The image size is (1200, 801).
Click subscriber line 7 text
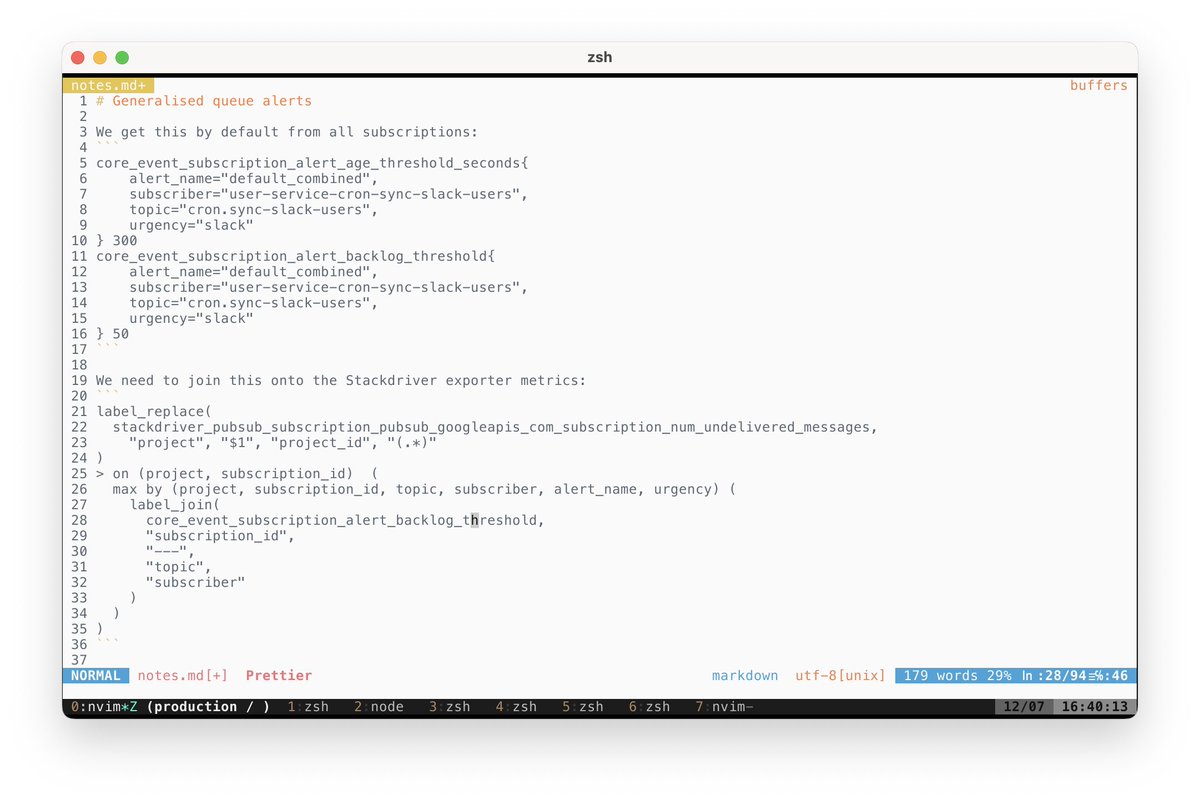pyautogui.click(x=328, y=194)
